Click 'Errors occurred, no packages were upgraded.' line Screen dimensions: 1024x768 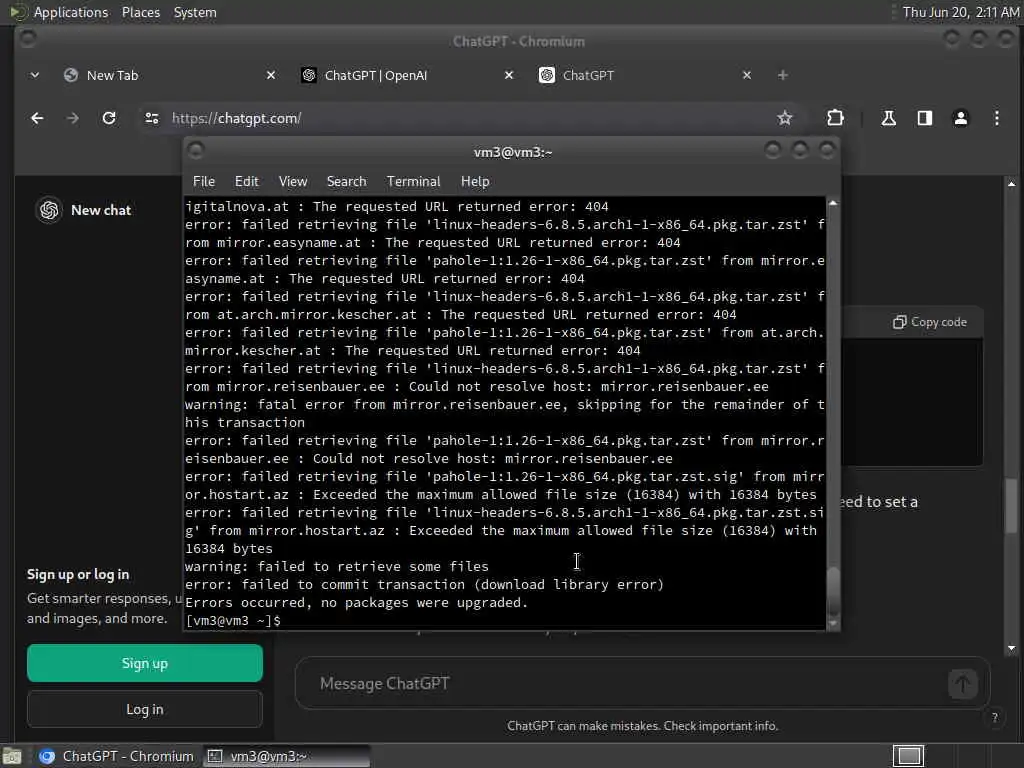point(357,603)
